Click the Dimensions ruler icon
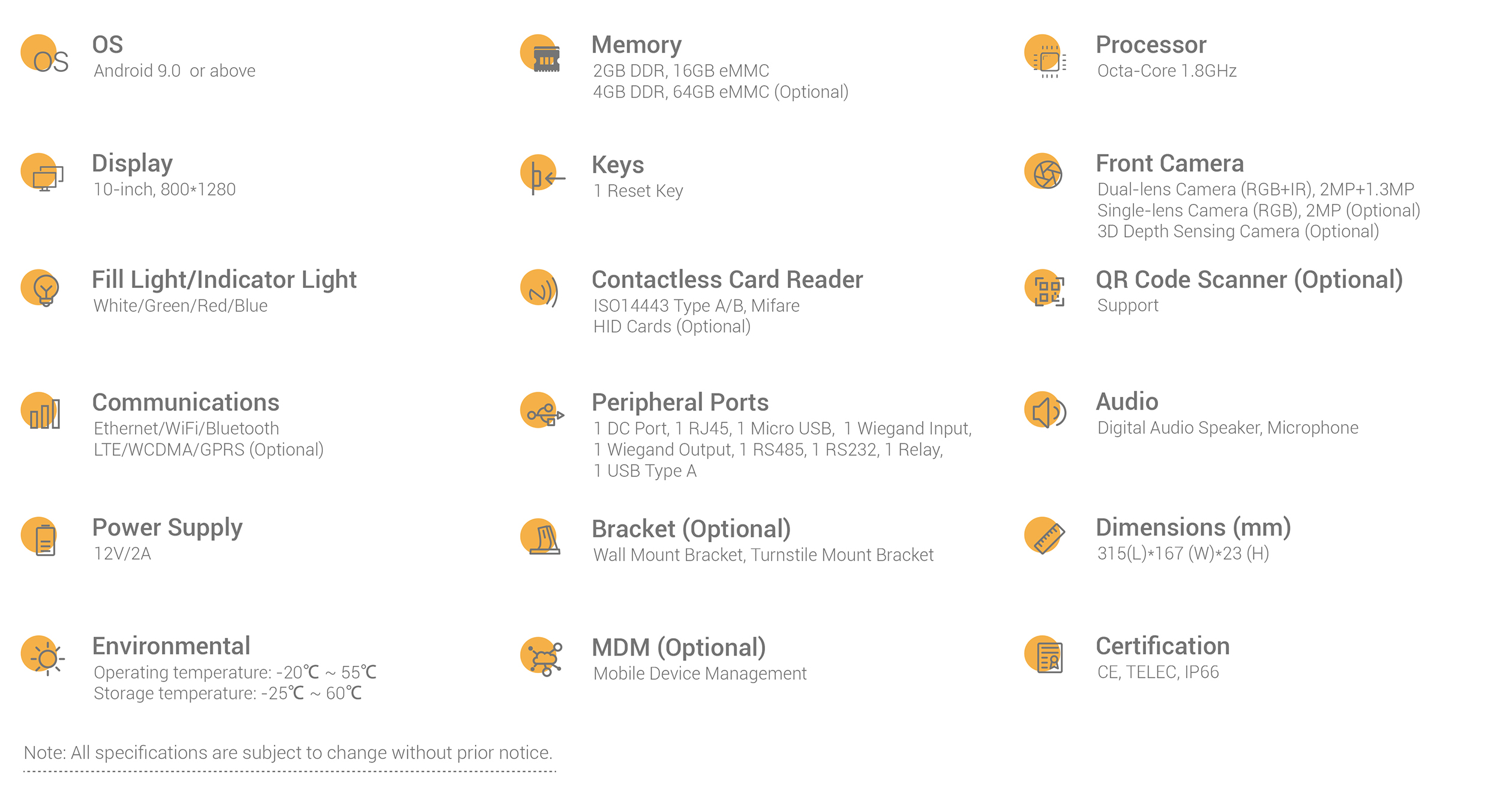Screen dimensions: 1512x805 click(1045, 536)
